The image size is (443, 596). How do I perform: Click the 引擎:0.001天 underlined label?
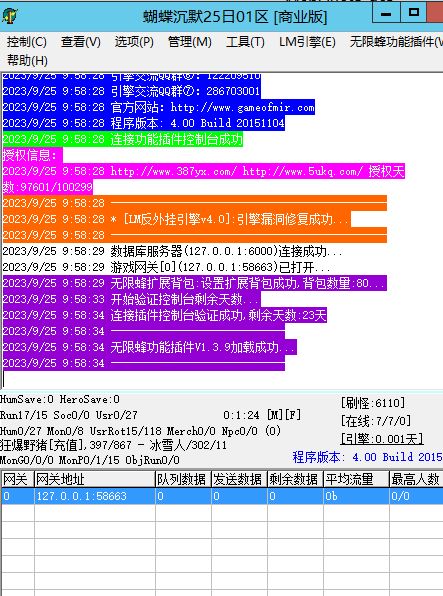pyautogui.click(x=382, y=439)
